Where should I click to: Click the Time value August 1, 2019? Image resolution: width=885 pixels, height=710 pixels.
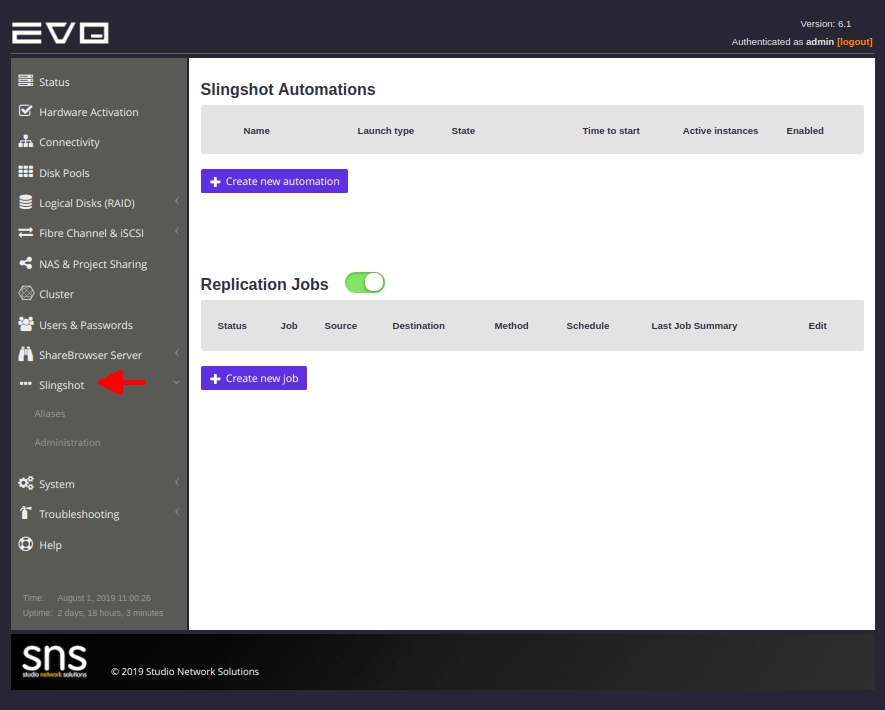pyautogui.click(x=104, y=598)
